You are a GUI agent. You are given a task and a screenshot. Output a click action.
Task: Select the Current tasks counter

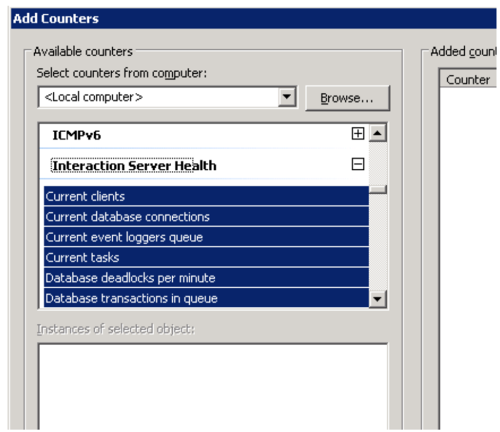pyautogui.click(x=206, y=257)
